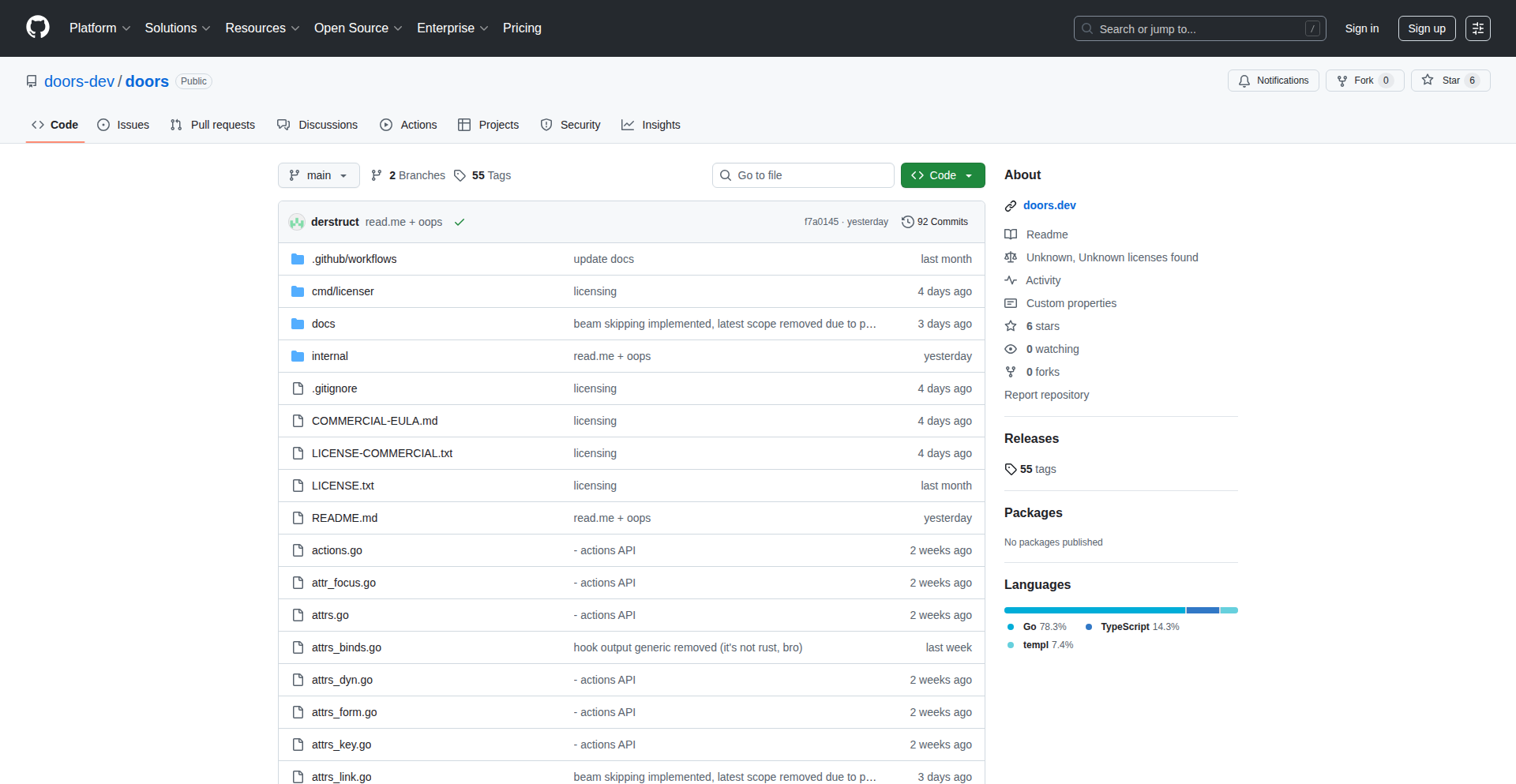Click the Go to file search field
The width and height of the screenshot is (1516, 784).
pos(803,175)
